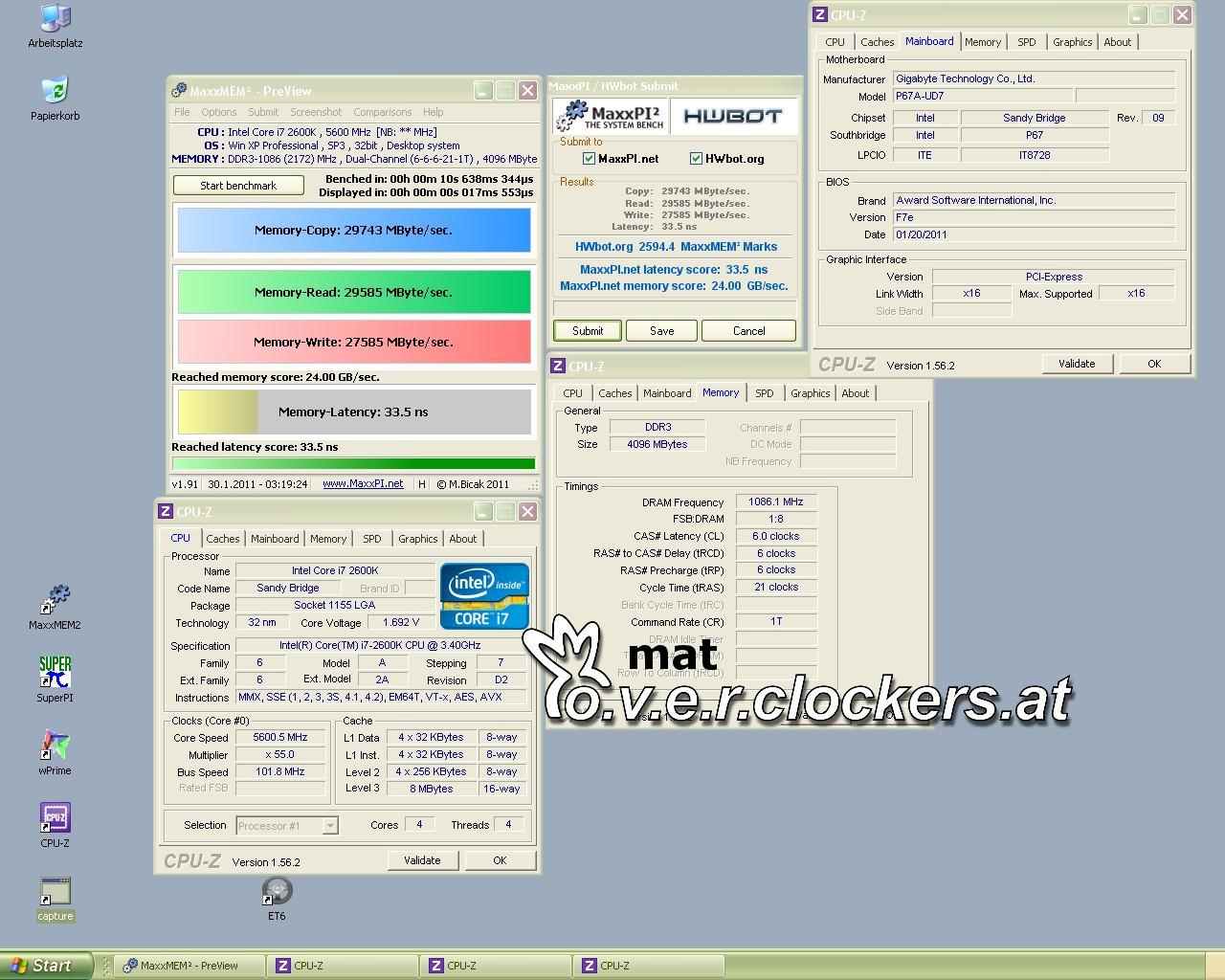Open the Help menu in MaxxMEM²
This screenshot has height=980, width=1225.
(434, 112)
